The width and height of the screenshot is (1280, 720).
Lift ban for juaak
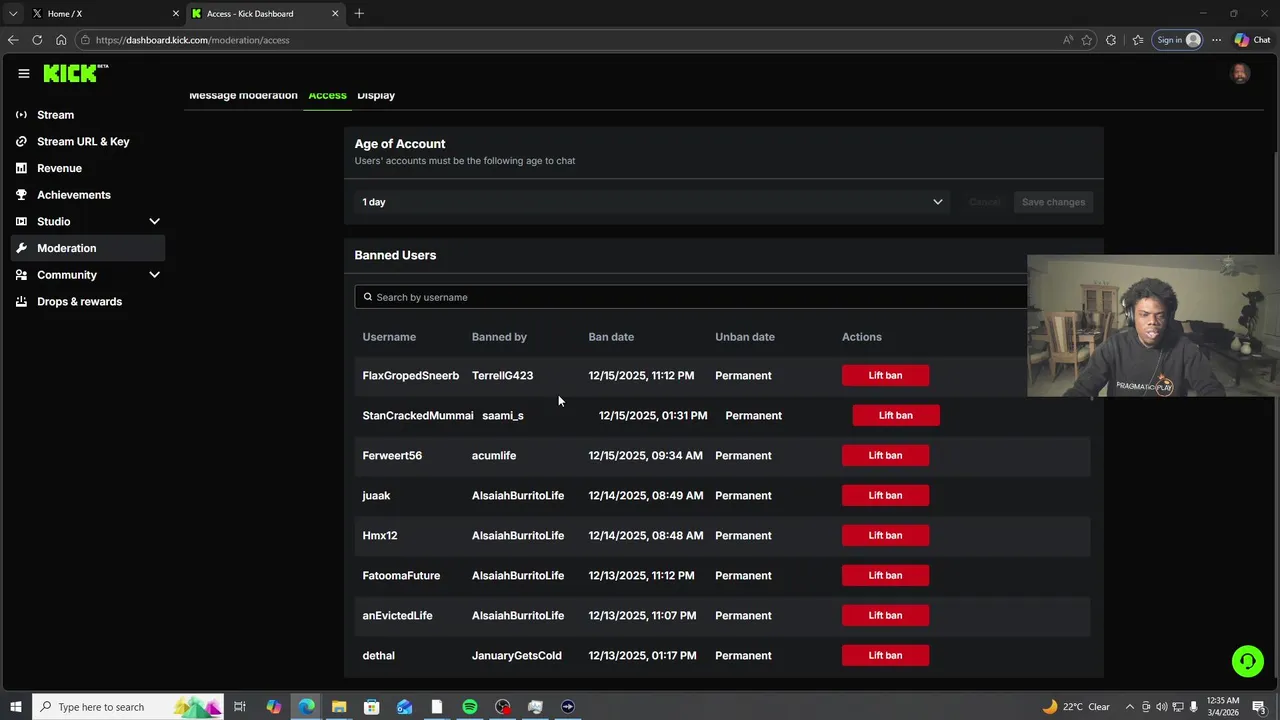[x=885, y=495]
